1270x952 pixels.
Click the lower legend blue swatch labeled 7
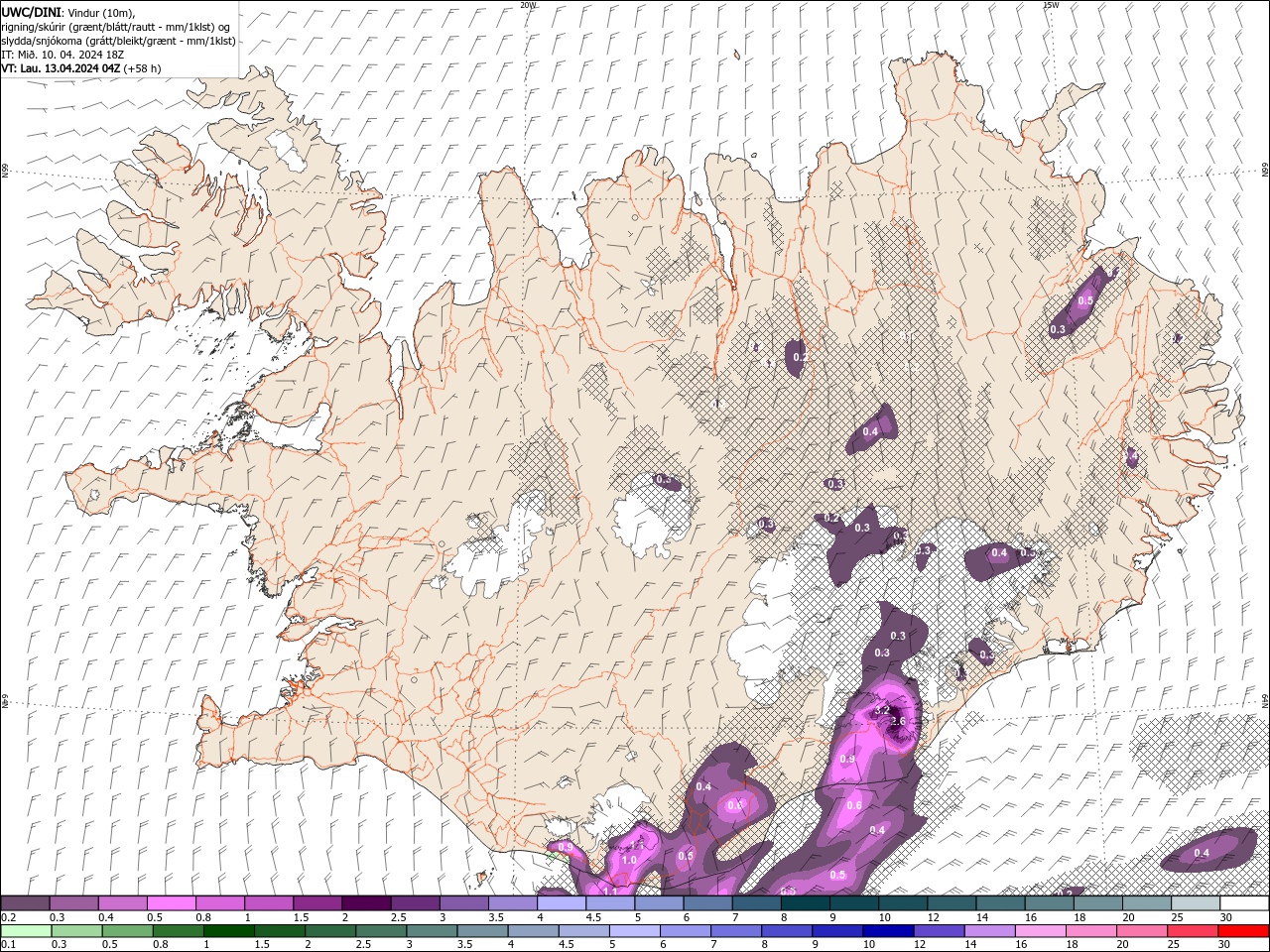pyautogui.click(x=734, y=931)
